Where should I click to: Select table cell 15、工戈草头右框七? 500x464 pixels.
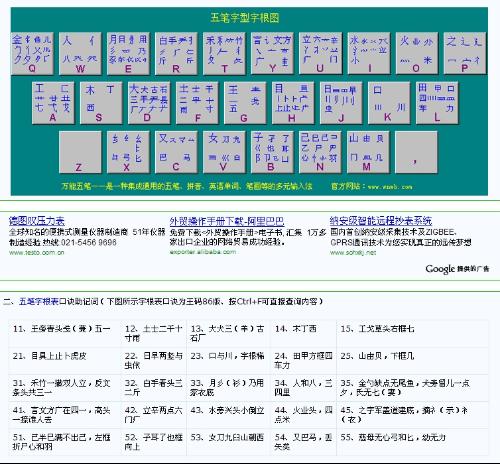413,333
